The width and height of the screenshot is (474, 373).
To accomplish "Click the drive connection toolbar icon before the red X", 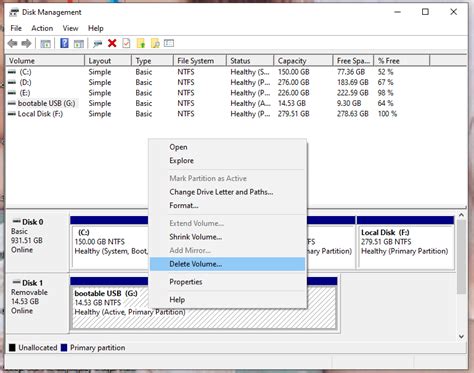I will coord(98,44).
